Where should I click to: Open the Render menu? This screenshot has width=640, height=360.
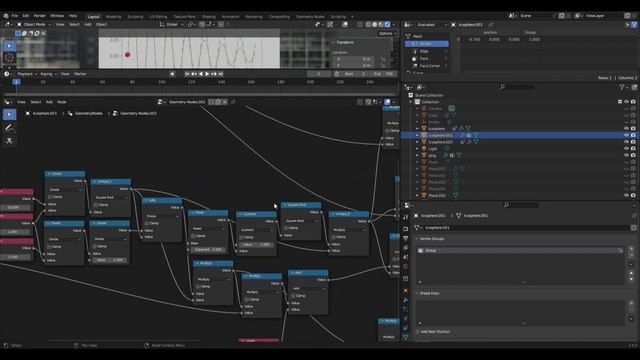click(x=40, y=16)
